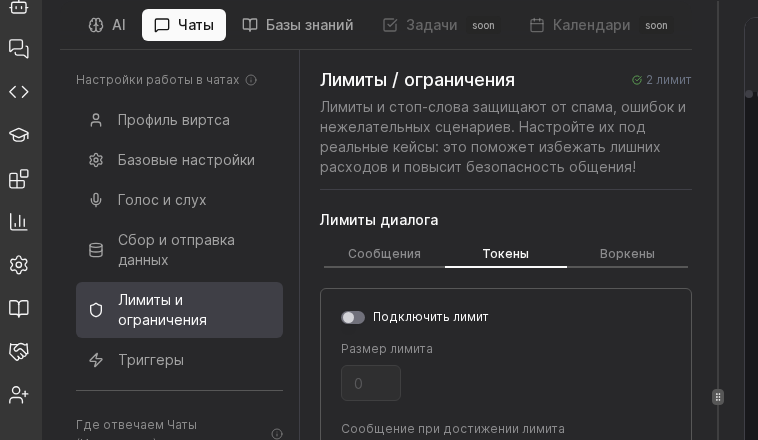Screen dimensions: 758x440
Task: Open the chat bubbles icon in left sidebar
Action: 19,48
